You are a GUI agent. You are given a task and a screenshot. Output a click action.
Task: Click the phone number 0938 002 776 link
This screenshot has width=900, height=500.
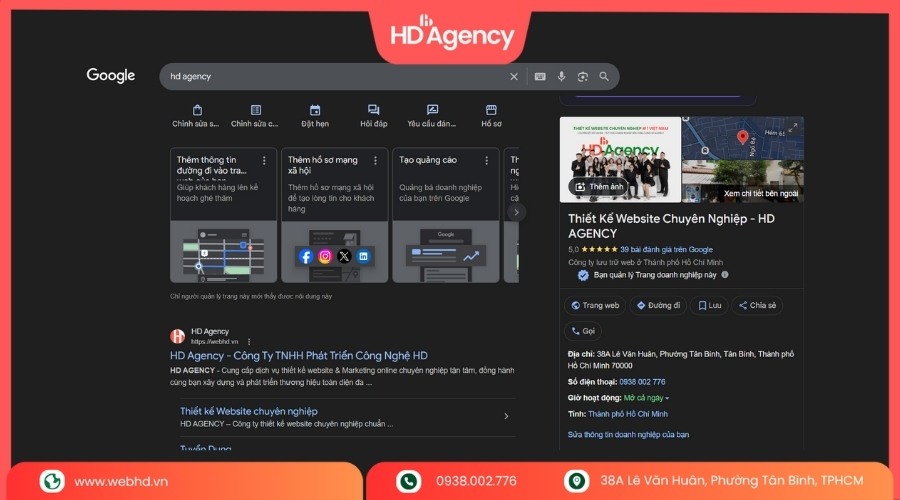pyautogui.click(x=642, y=382)
